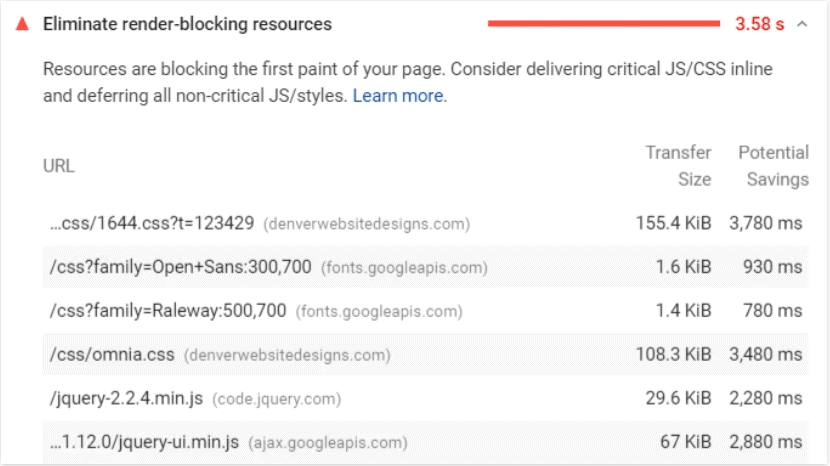The width and height of the screenshot is (830, 466).
Task: Open the /css/omnia.css resource URL
Action: (112, 354)
